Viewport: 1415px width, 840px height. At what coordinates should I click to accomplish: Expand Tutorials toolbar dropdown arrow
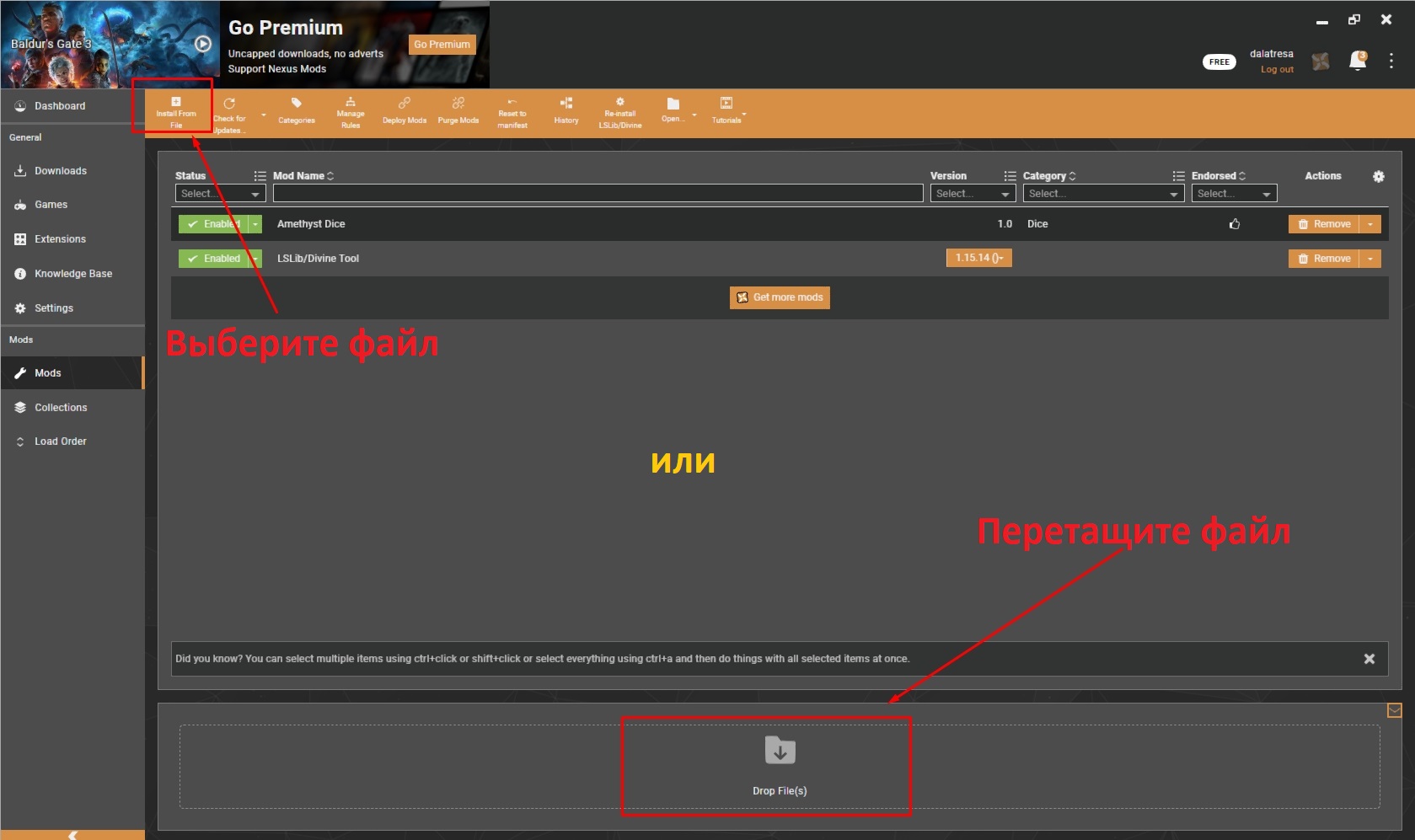pos(744,114)
